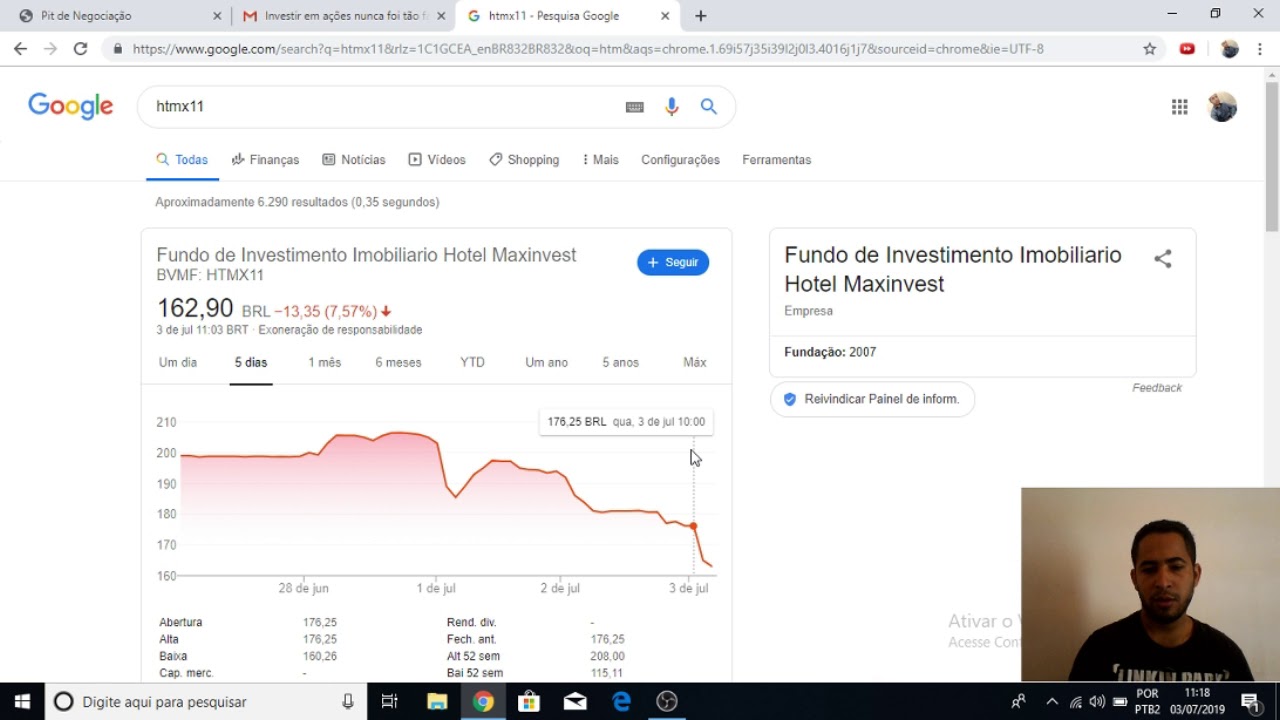Open the Google account avatar
Viewport: 1280px width, 720px height.
pyautogui.click(x=1222, y=107)
